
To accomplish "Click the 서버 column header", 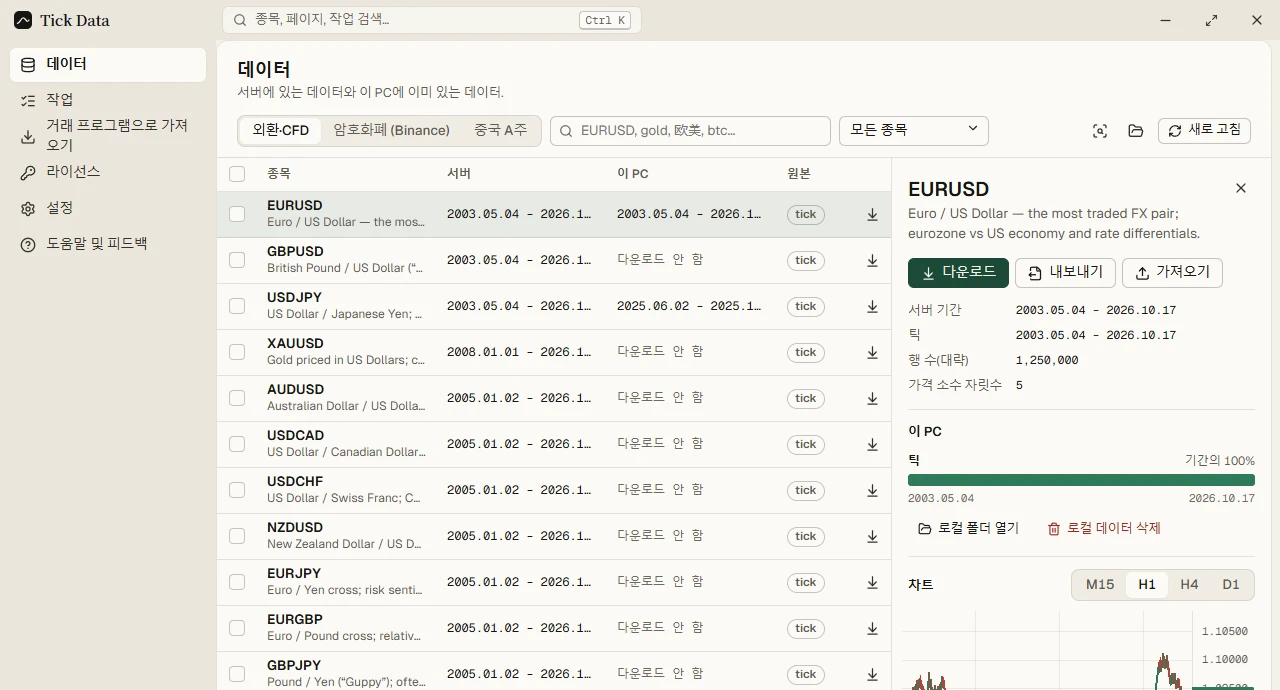I will point(459,174).
